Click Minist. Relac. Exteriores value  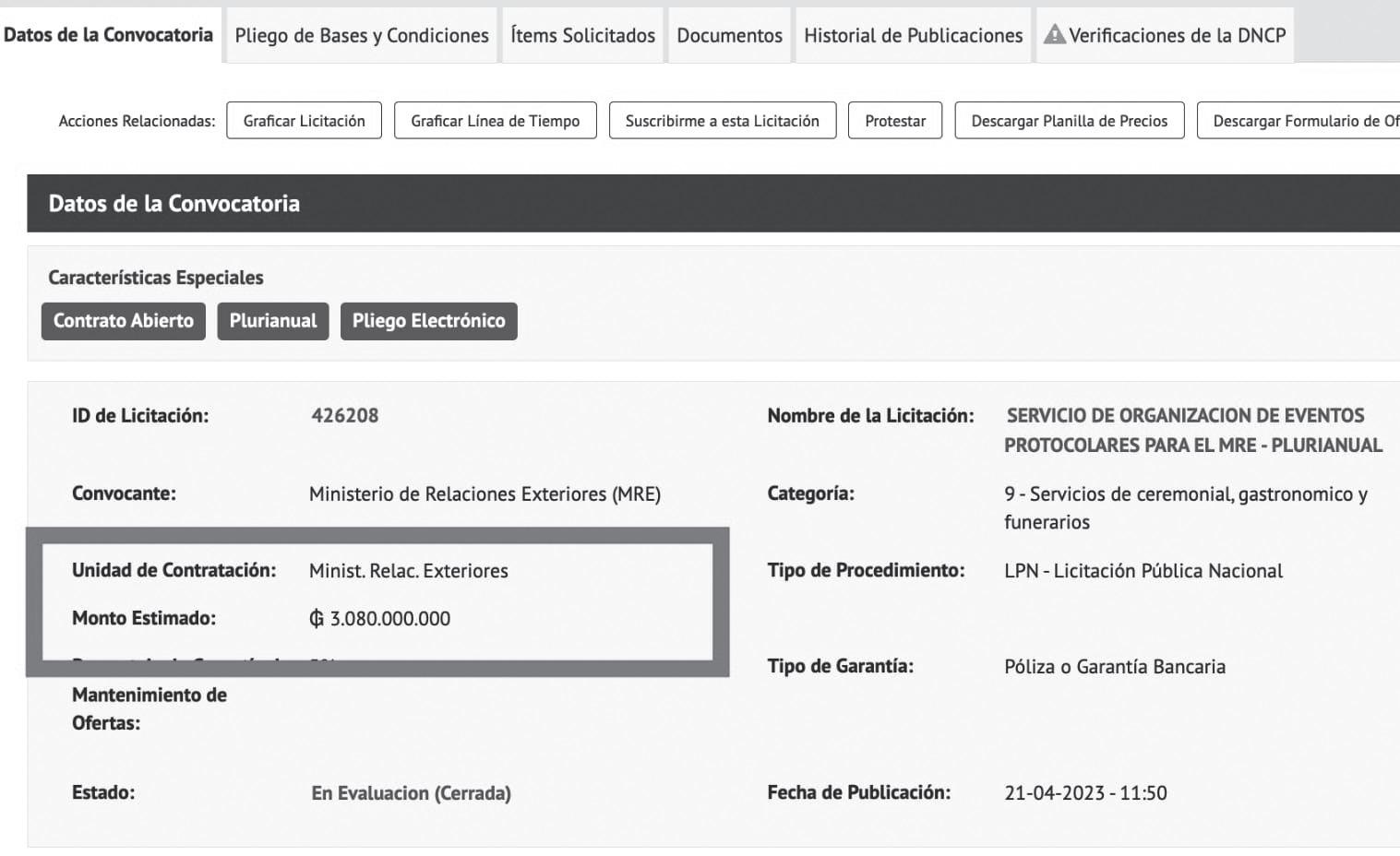(408, 570)
